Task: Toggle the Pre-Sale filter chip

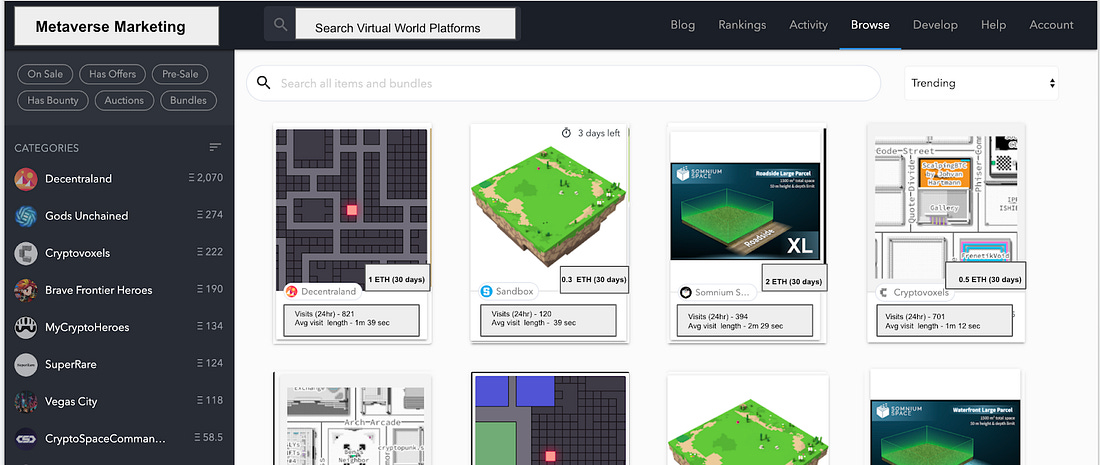Action: pyautogui.click(x=176, y=74)
